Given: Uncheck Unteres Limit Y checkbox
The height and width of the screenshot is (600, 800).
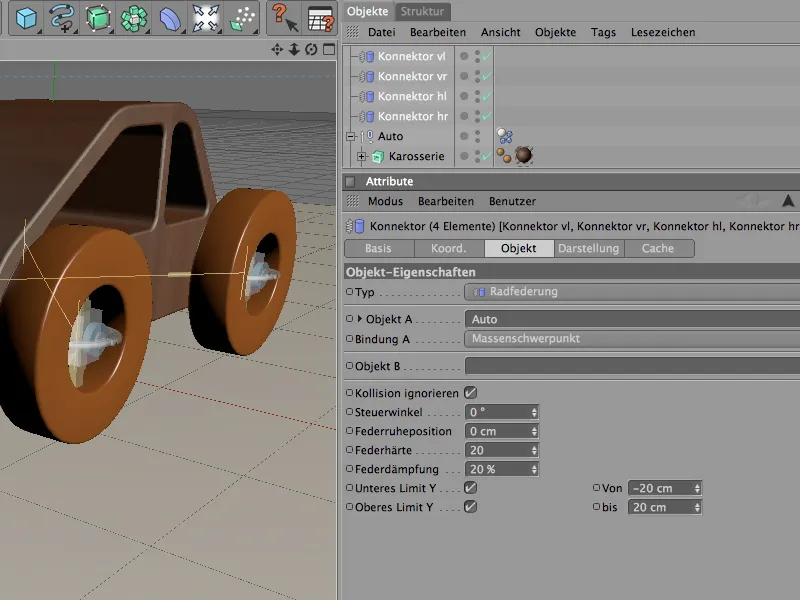Looking at the screenshot, I should [470, 488].
